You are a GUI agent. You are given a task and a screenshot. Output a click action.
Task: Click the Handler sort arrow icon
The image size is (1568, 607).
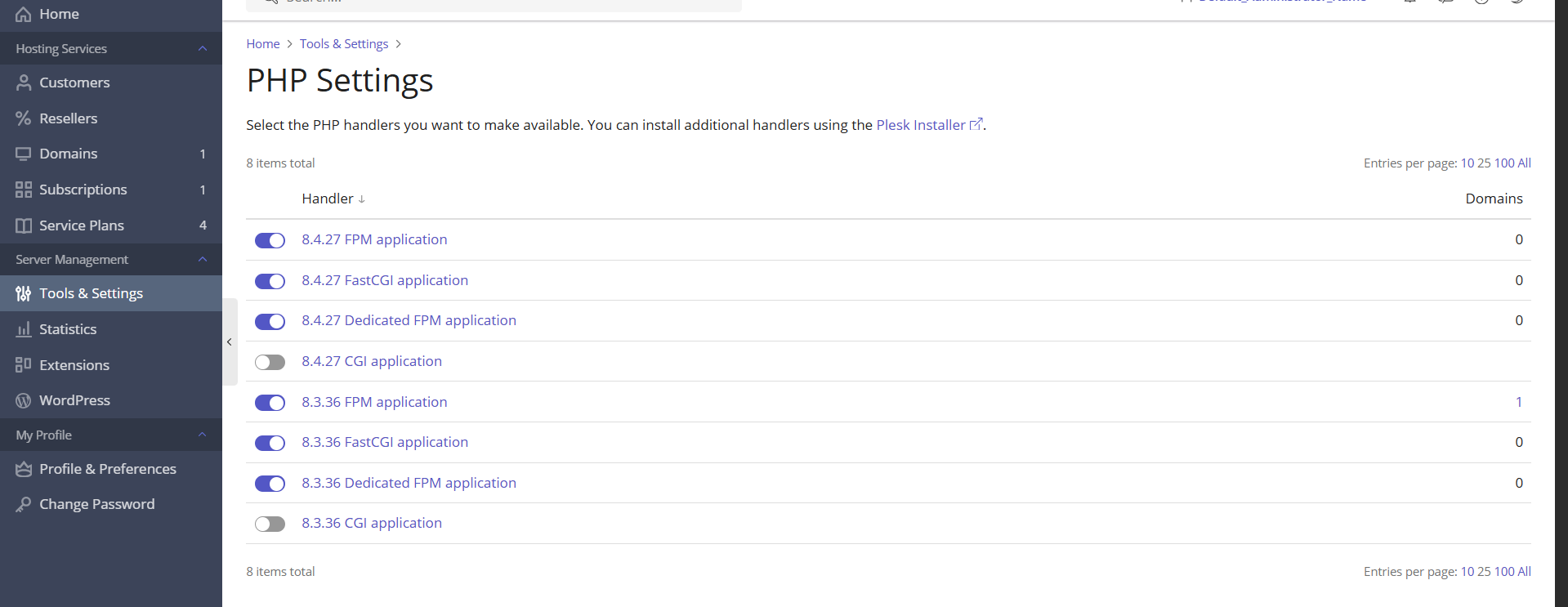[362, 199]
